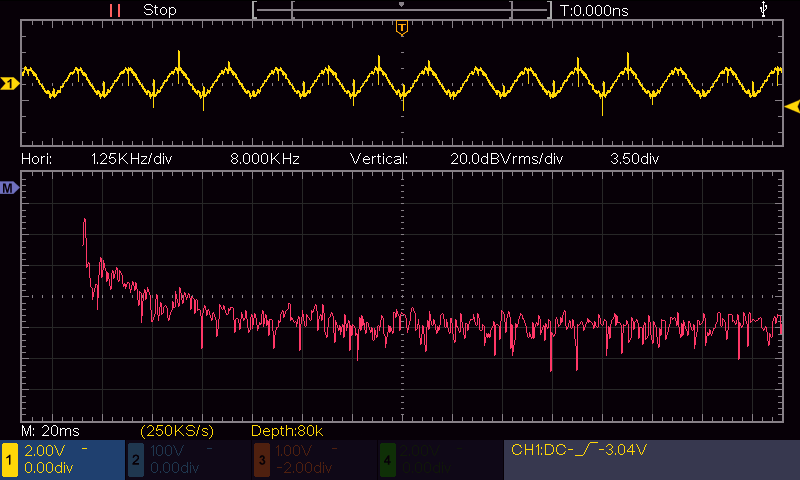Click the Stop run status label
The height and width of the screenshot is (480, 800).
point(160,10)
